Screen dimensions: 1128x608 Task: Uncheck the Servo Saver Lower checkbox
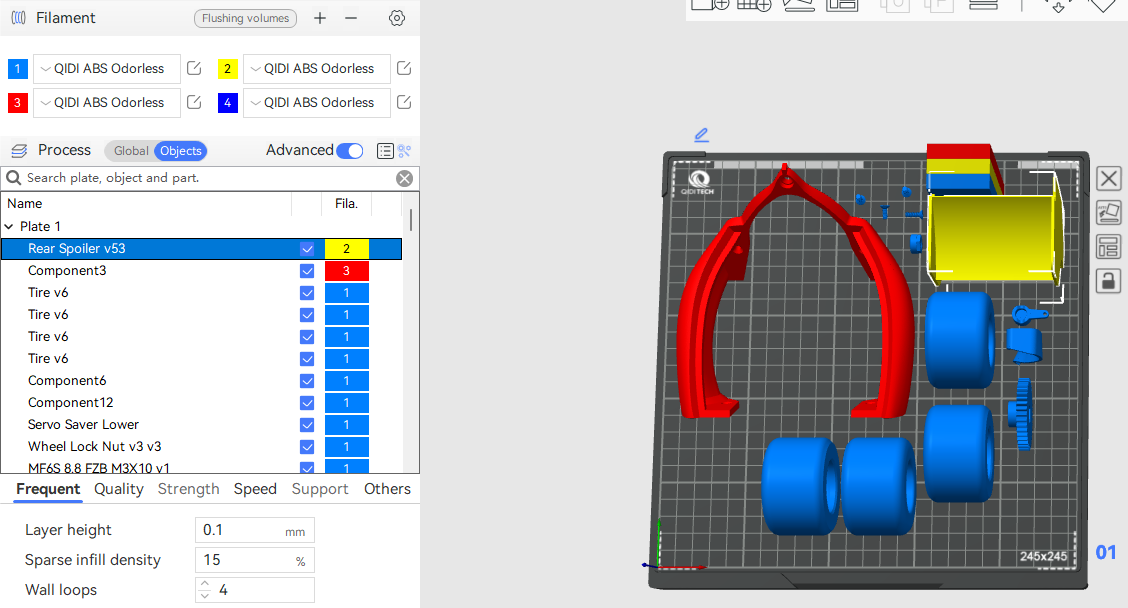307,425
